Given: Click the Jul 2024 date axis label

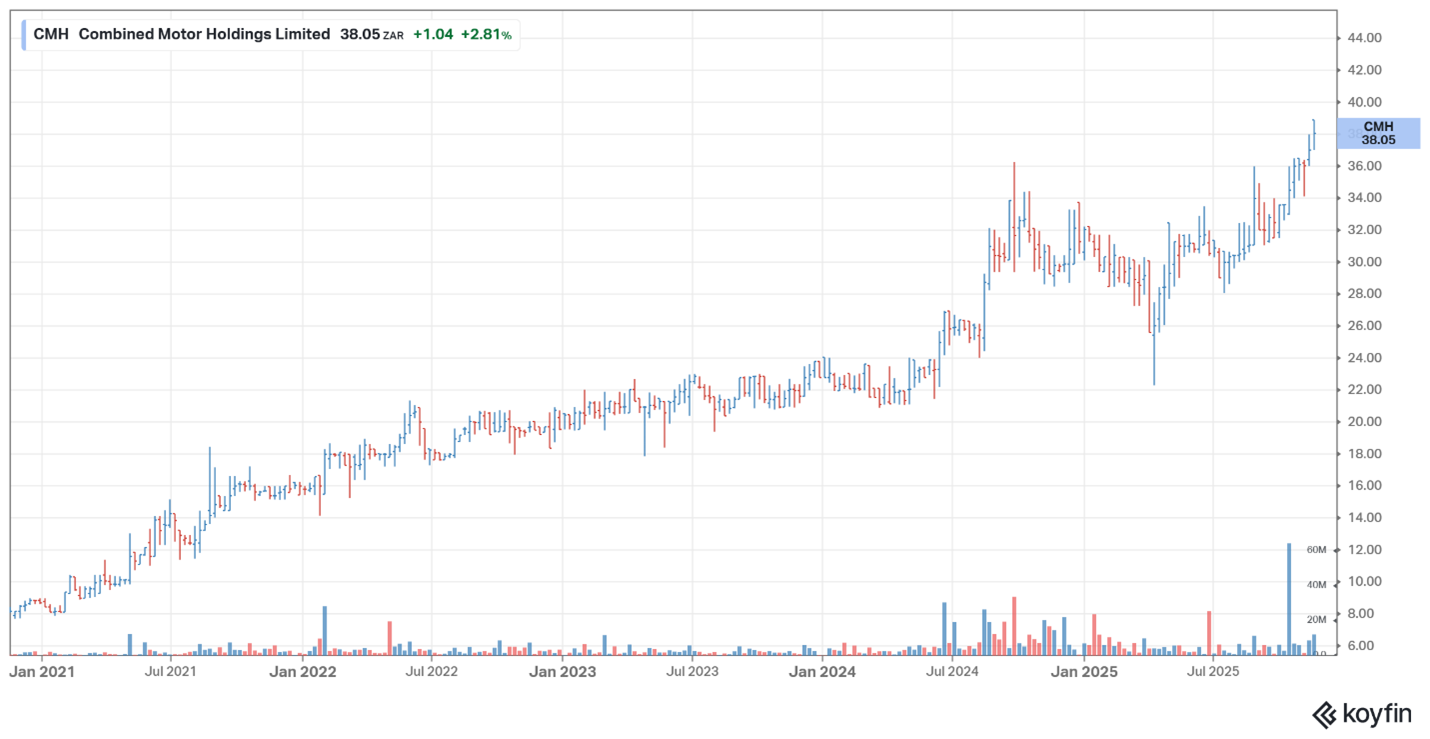Looking at the screenshot, I should (952, 671).
